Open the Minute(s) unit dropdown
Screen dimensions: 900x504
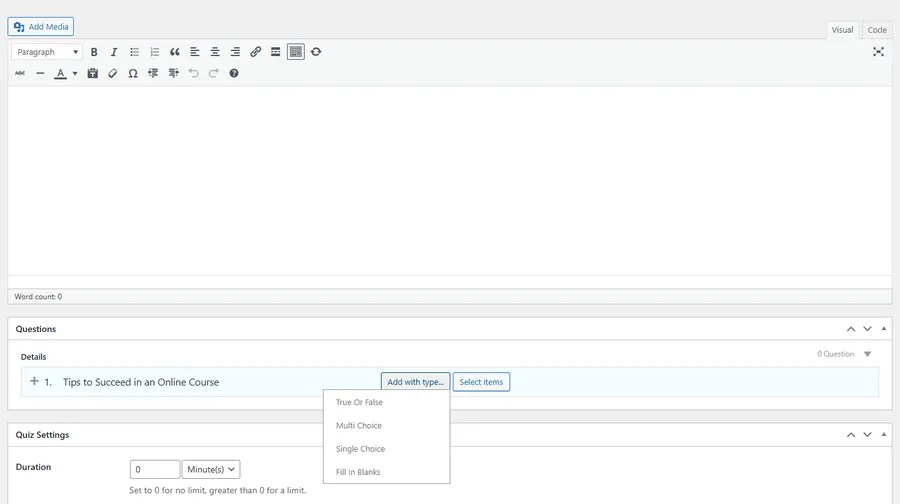coord(211,469)
